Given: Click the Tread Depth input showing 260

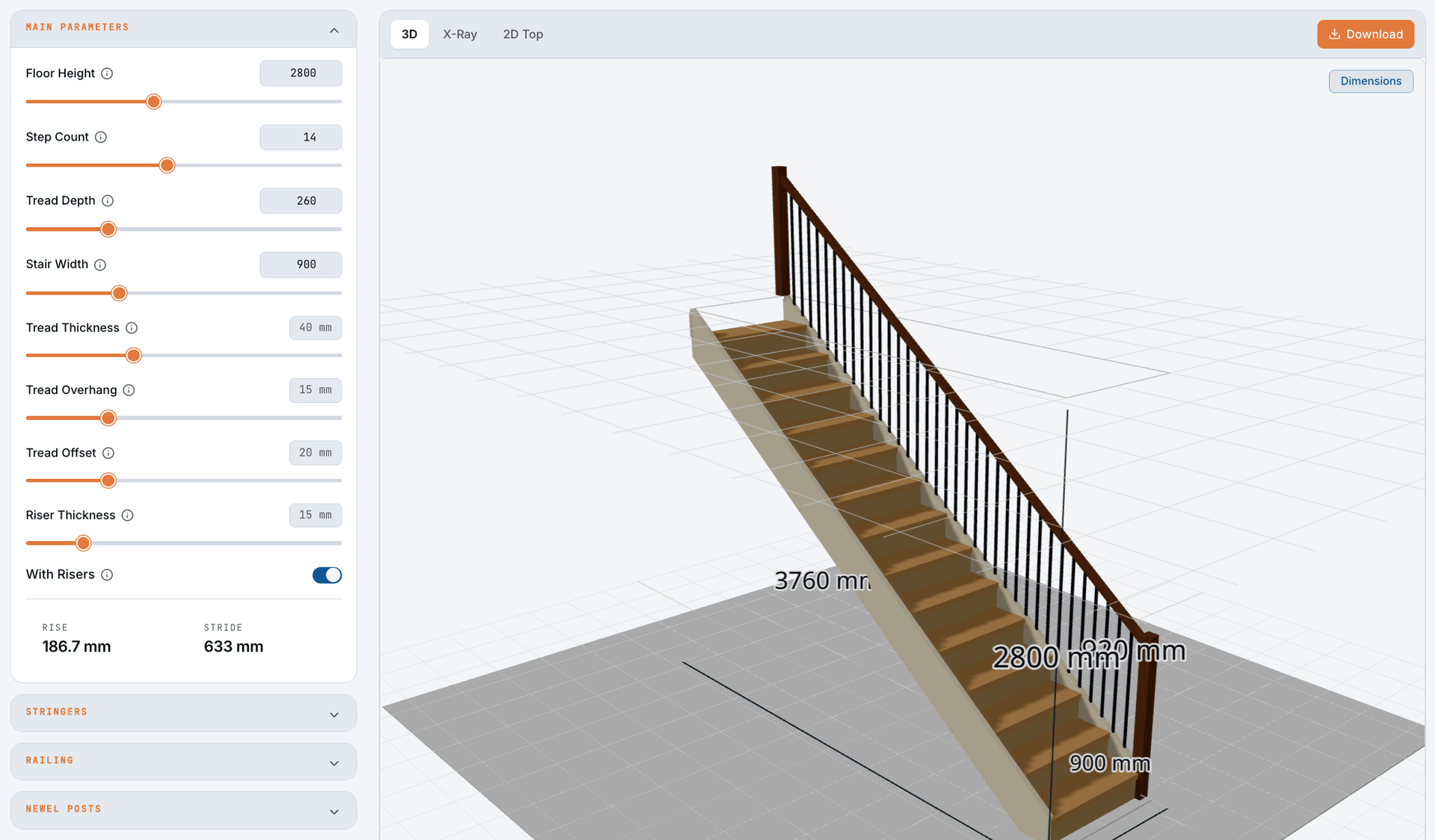Looking at the screenshot, I should (x=300, y=201).
